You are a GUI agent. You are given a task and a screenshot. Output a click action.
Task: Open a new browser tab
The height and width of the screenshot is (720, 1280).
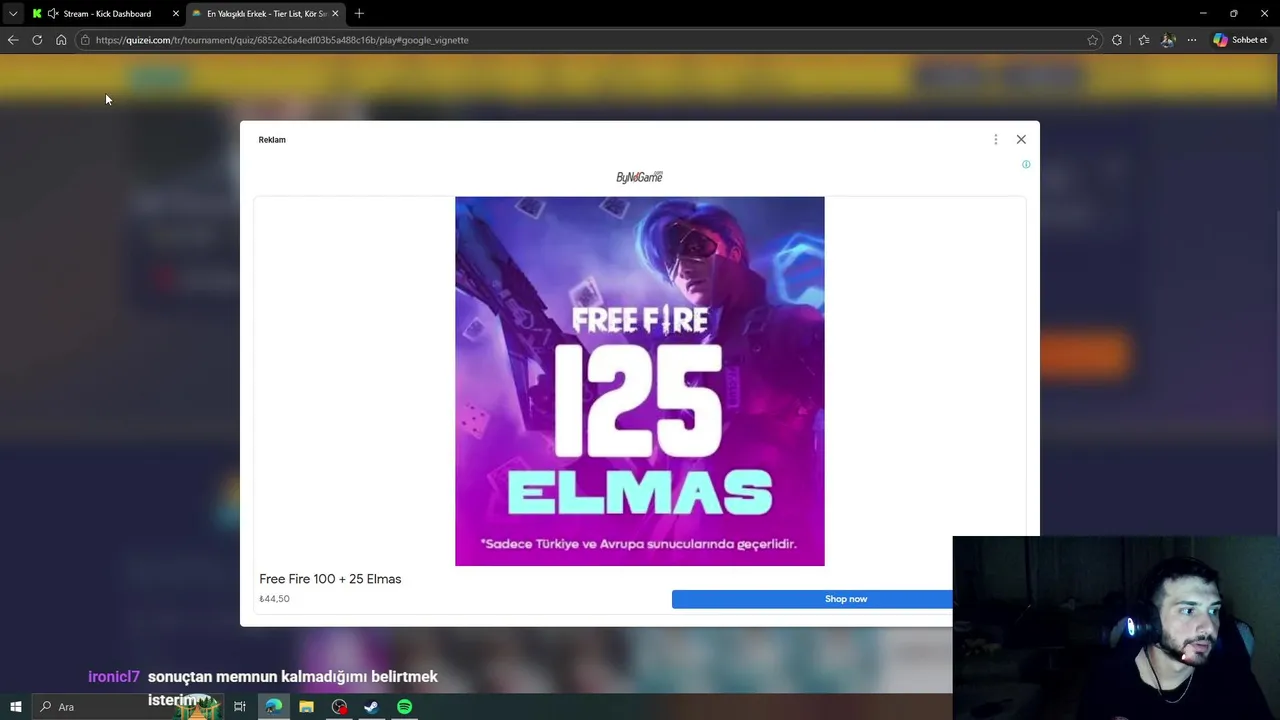pos(359,14)
